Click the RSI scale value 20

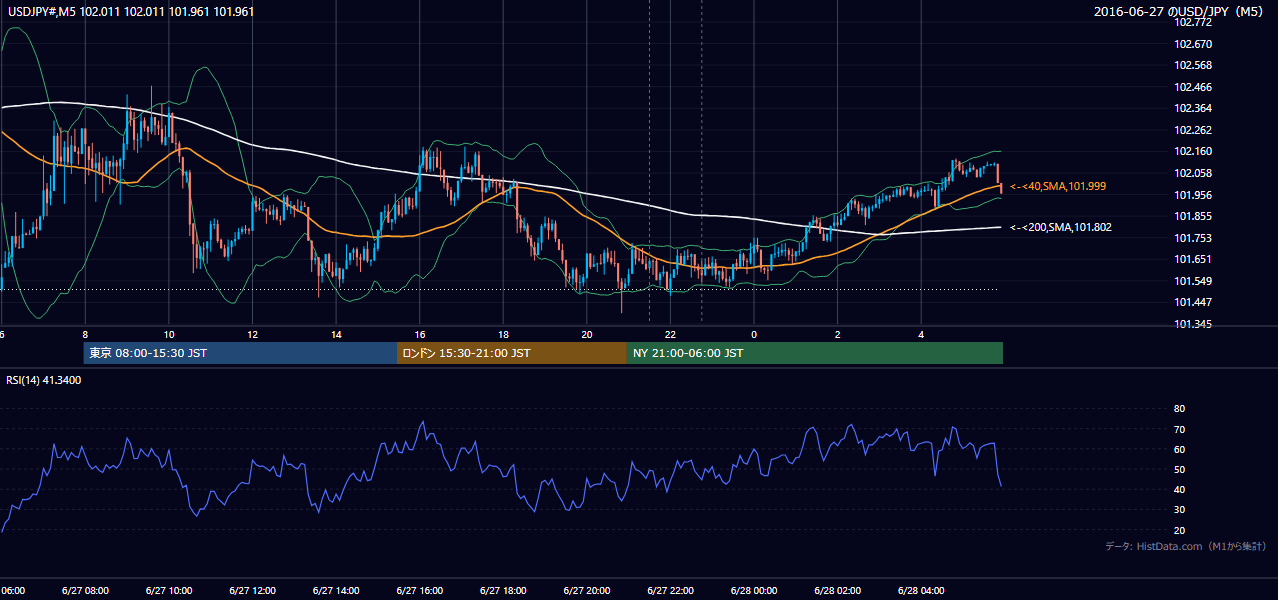coord(1179,530)
